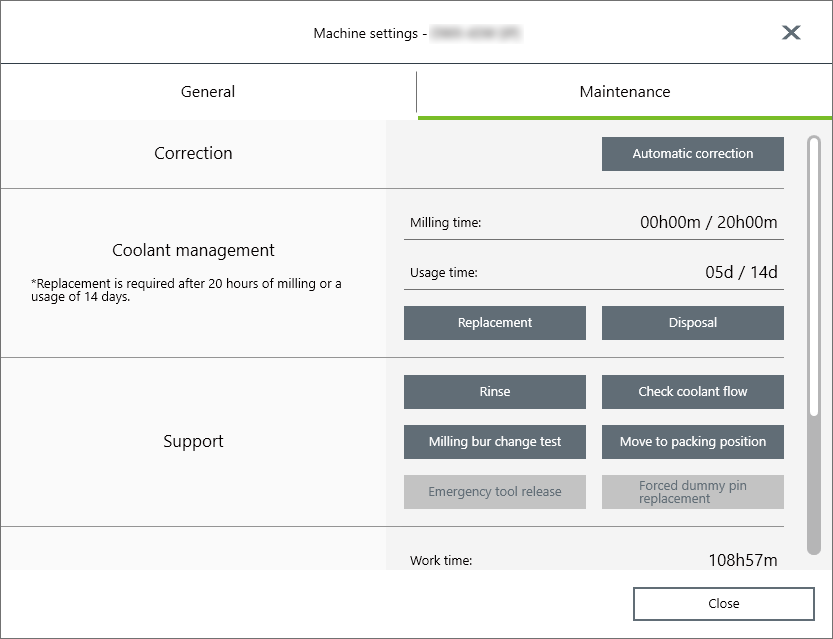Run the Rinse function
This screenshot has height=639, width=833.
(495, 392)
